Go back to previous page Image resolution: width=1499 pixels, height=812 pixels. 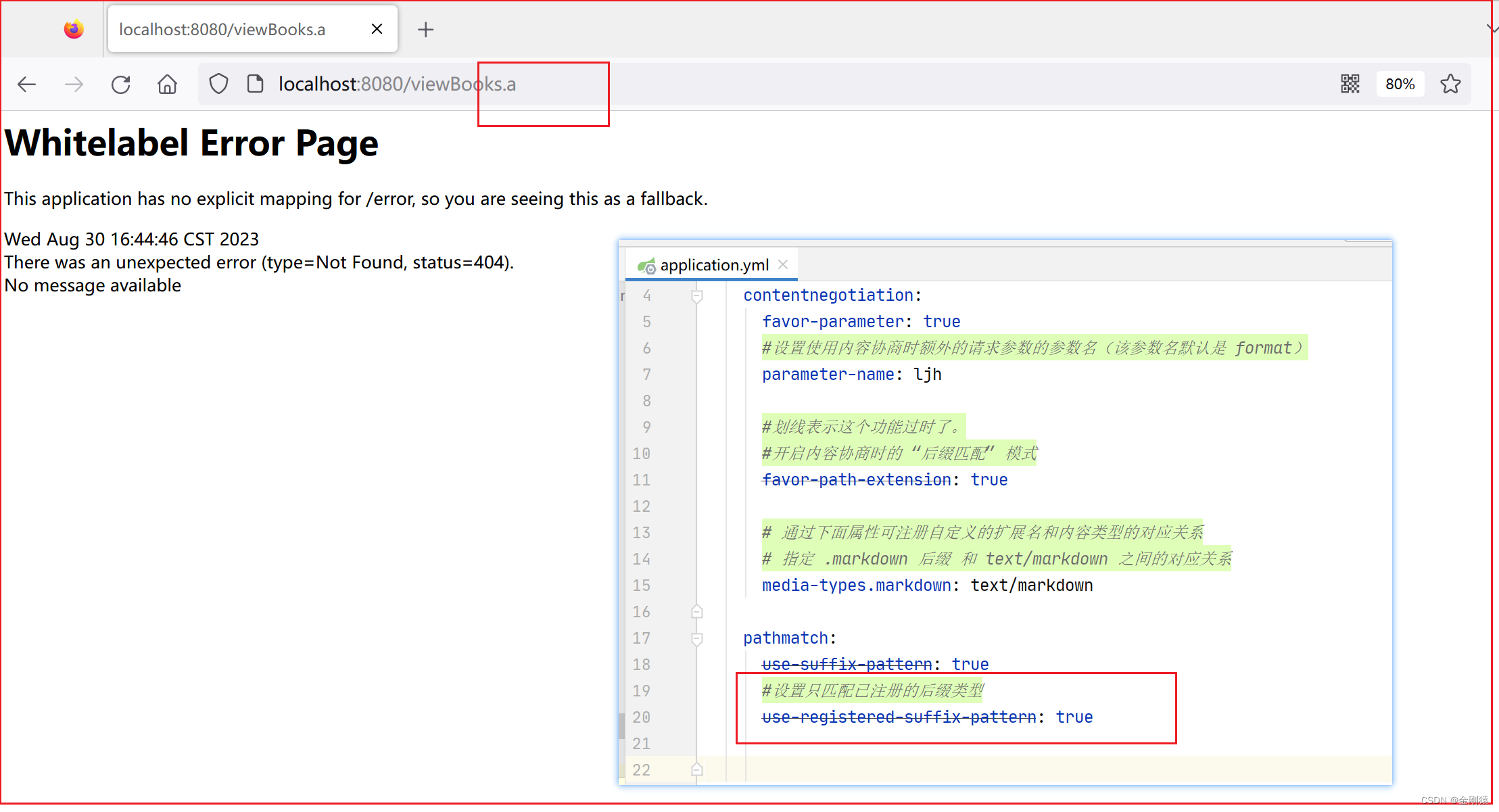[26, 85]
